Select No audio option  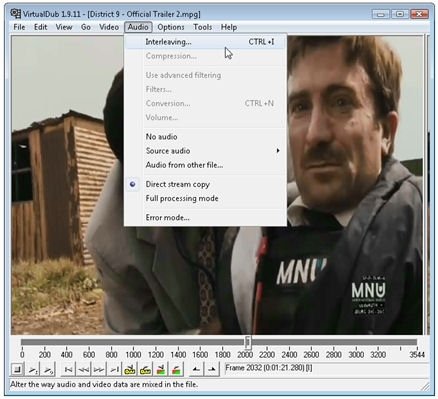205,137
